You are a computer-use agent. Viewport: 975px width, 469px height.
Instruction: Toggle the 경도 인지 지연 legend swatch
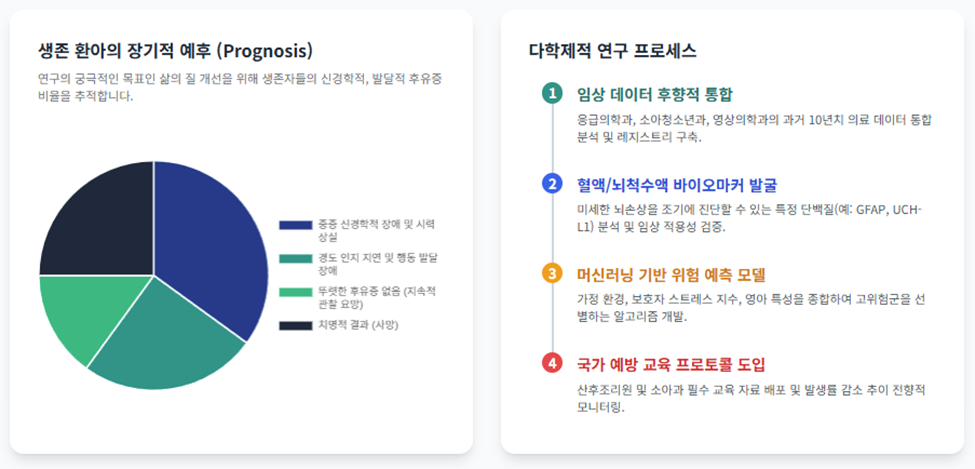(295, 258)
